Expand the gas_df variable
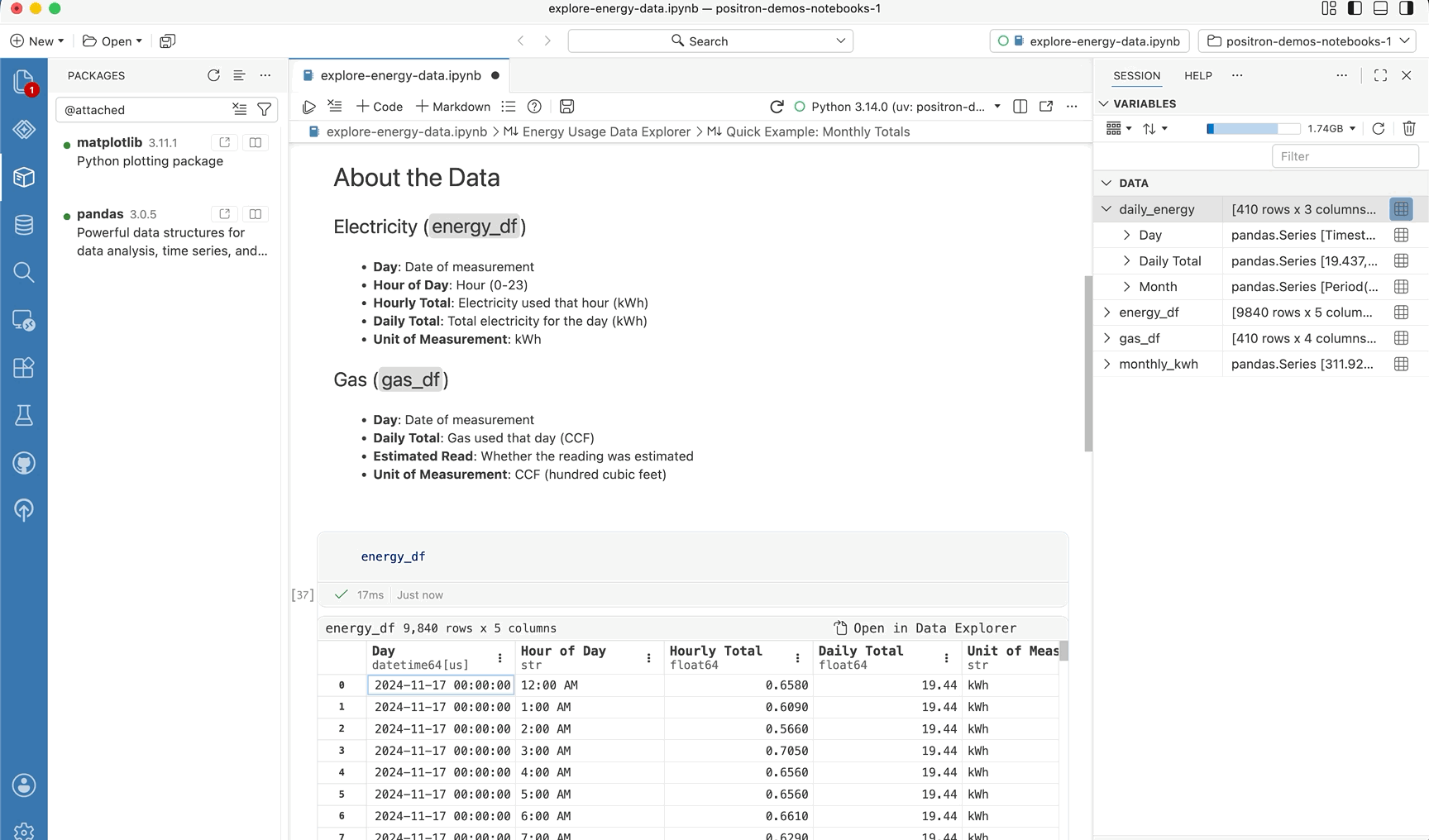 [x=1106, y=338]
